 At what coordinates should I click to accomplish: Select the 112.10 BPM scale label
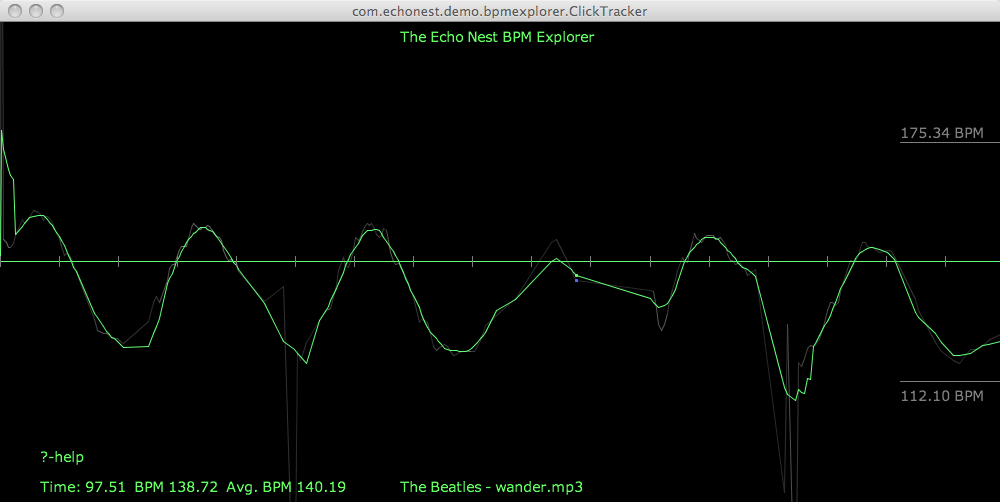[x=942, y=396]
